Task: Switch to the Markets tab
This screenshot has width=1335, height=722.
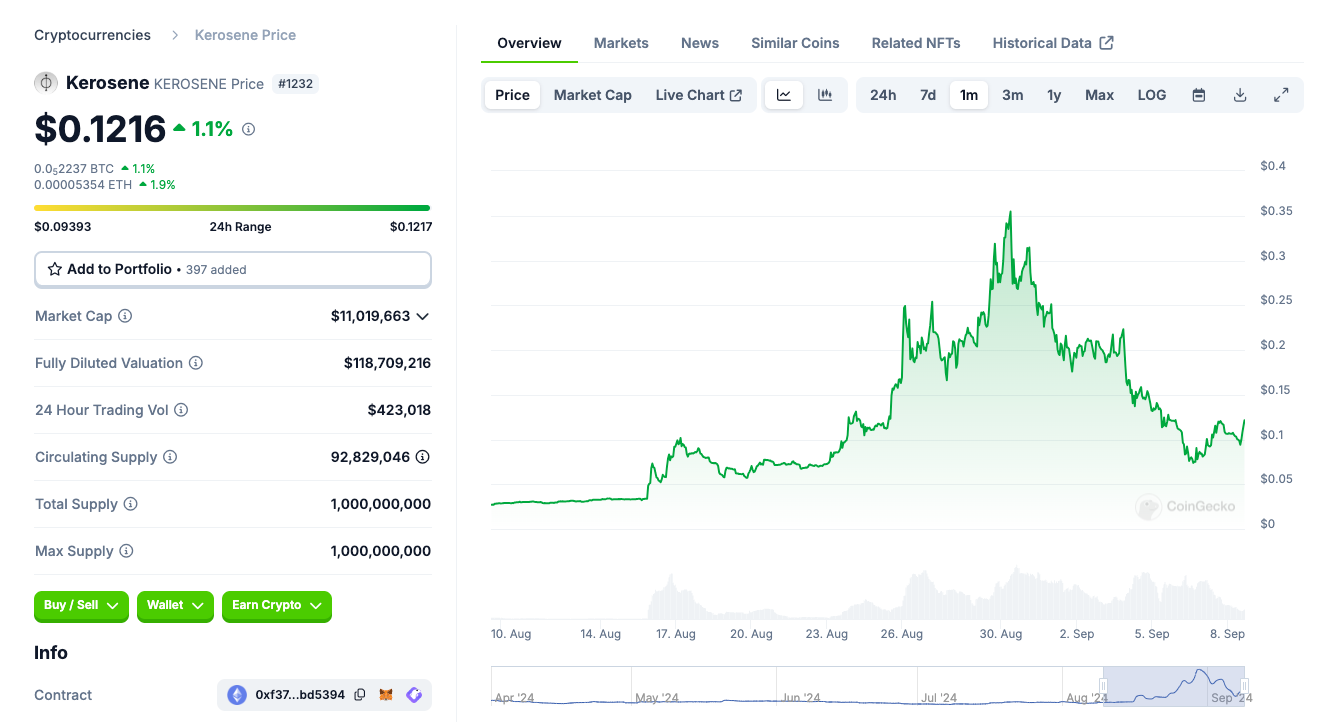Action: point(621,43)
